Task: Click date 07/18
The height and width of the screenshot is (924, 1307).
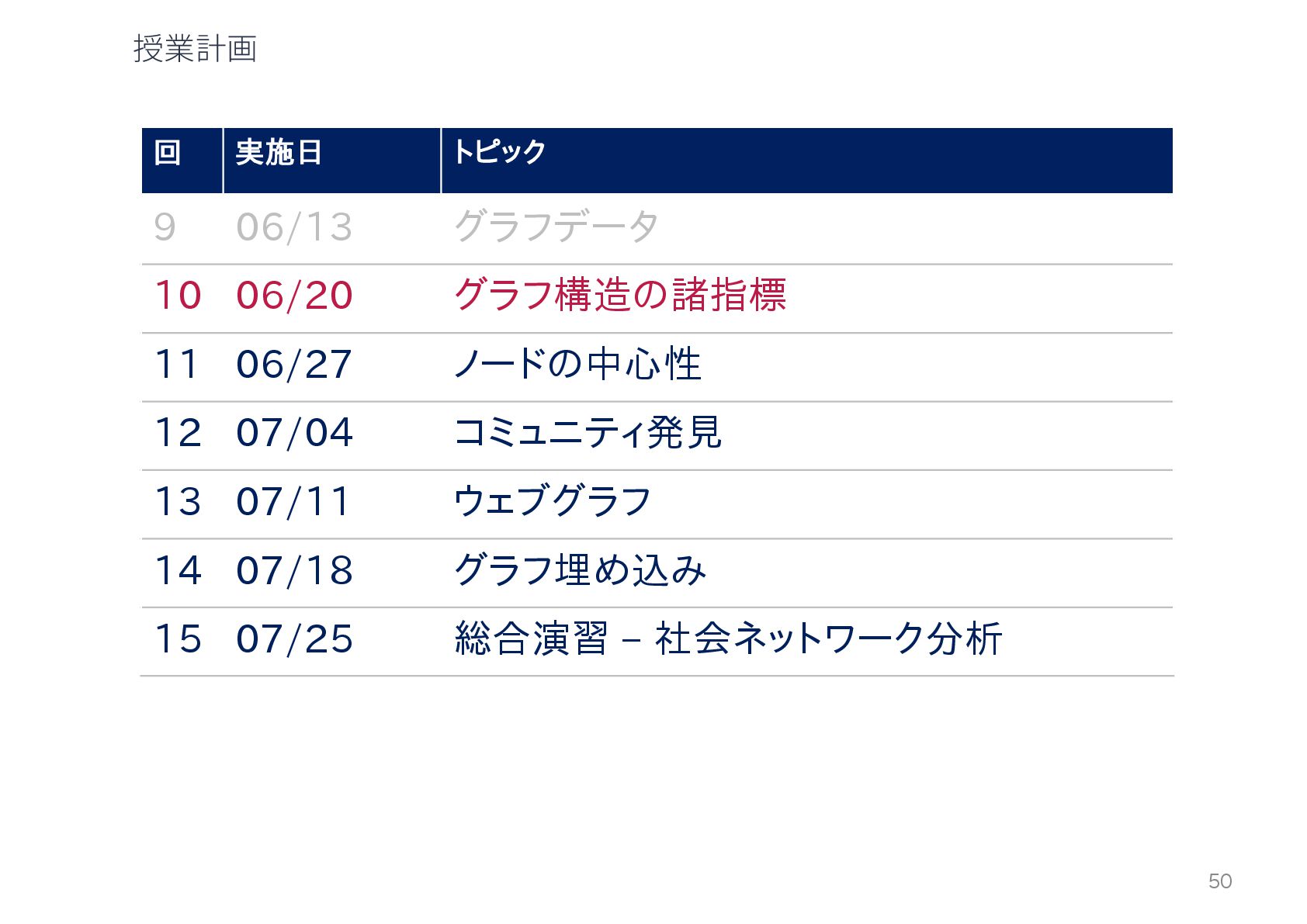Action: (294, 570)
